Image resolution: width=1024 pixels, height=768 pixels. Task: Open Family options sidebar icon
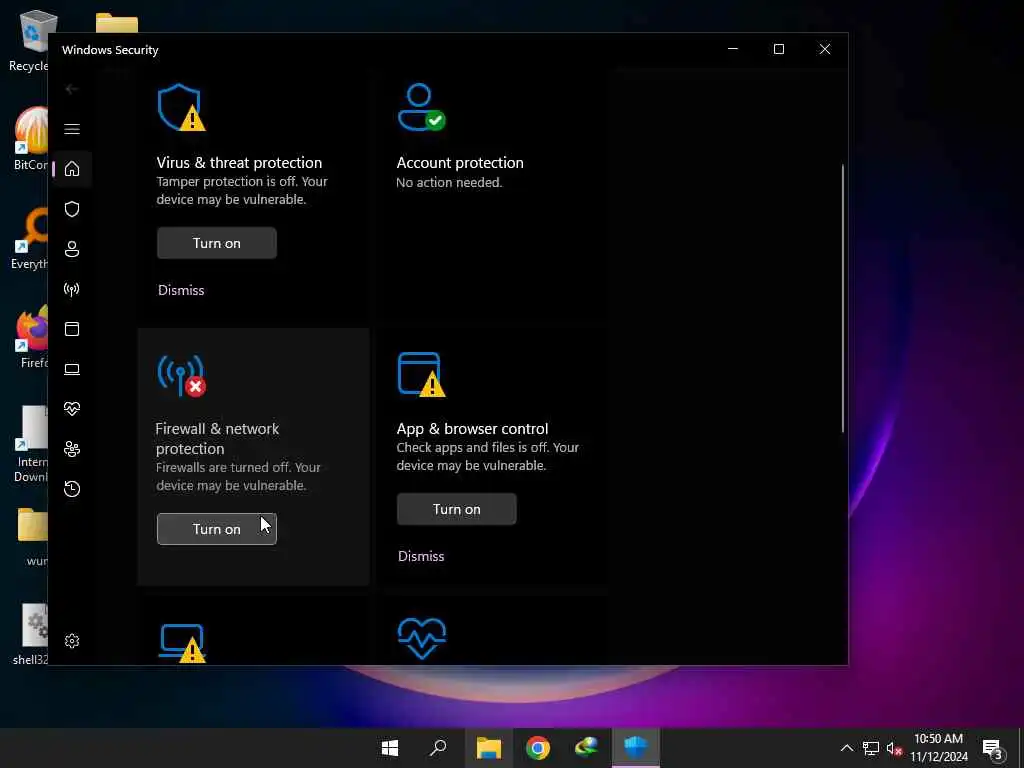tap(72, 449)
